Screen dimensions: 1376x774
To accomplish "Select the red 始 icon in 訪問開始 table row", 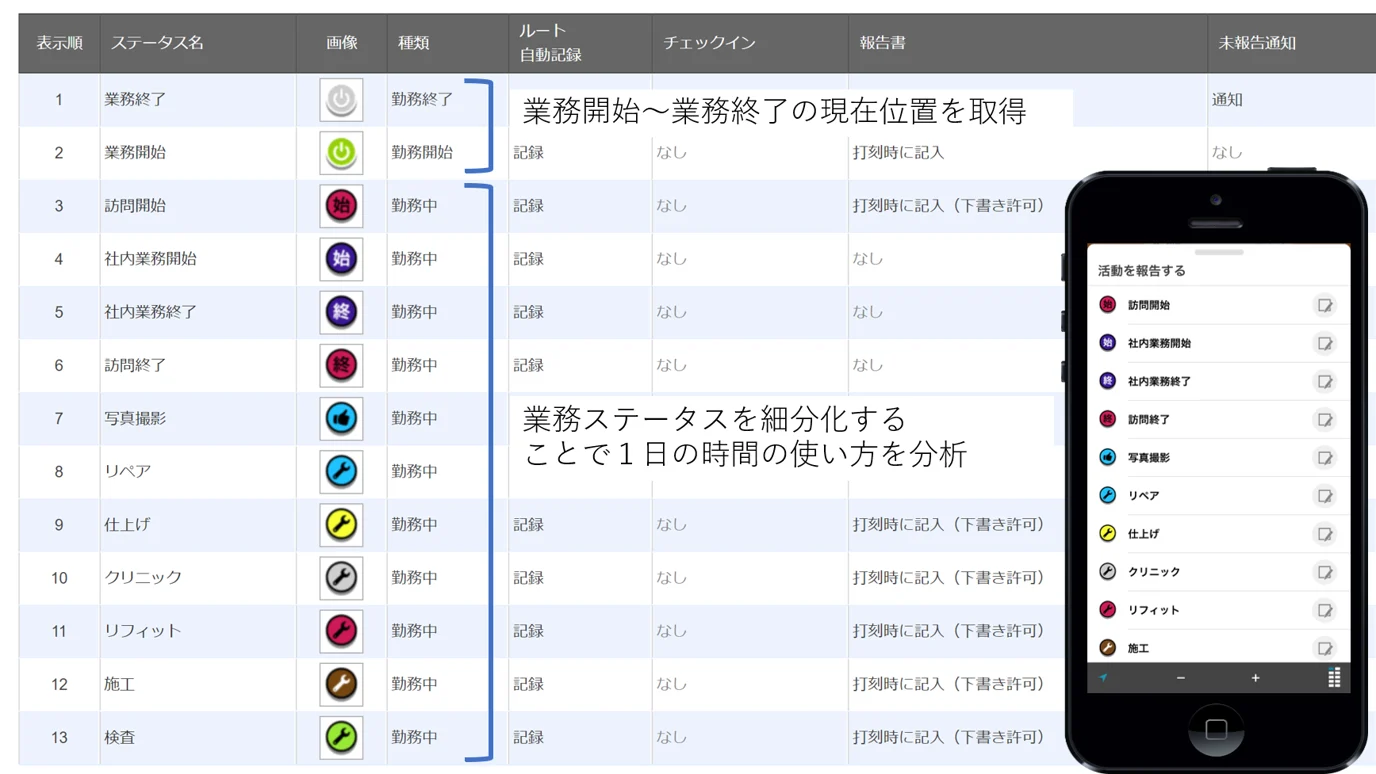I will (x=341, y=206).
